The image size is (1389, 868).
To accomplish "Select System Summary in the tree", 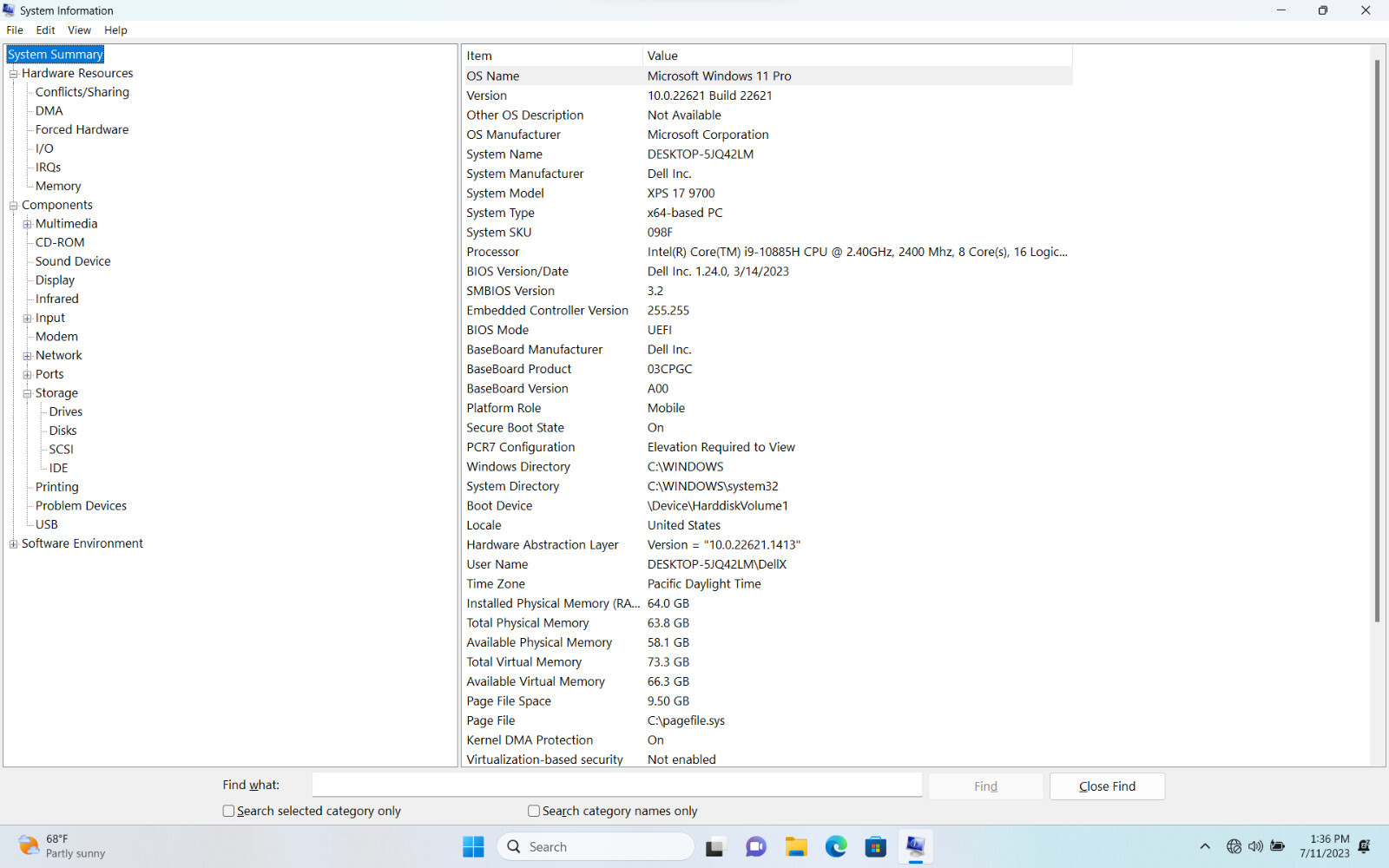I will coord(56,55).
